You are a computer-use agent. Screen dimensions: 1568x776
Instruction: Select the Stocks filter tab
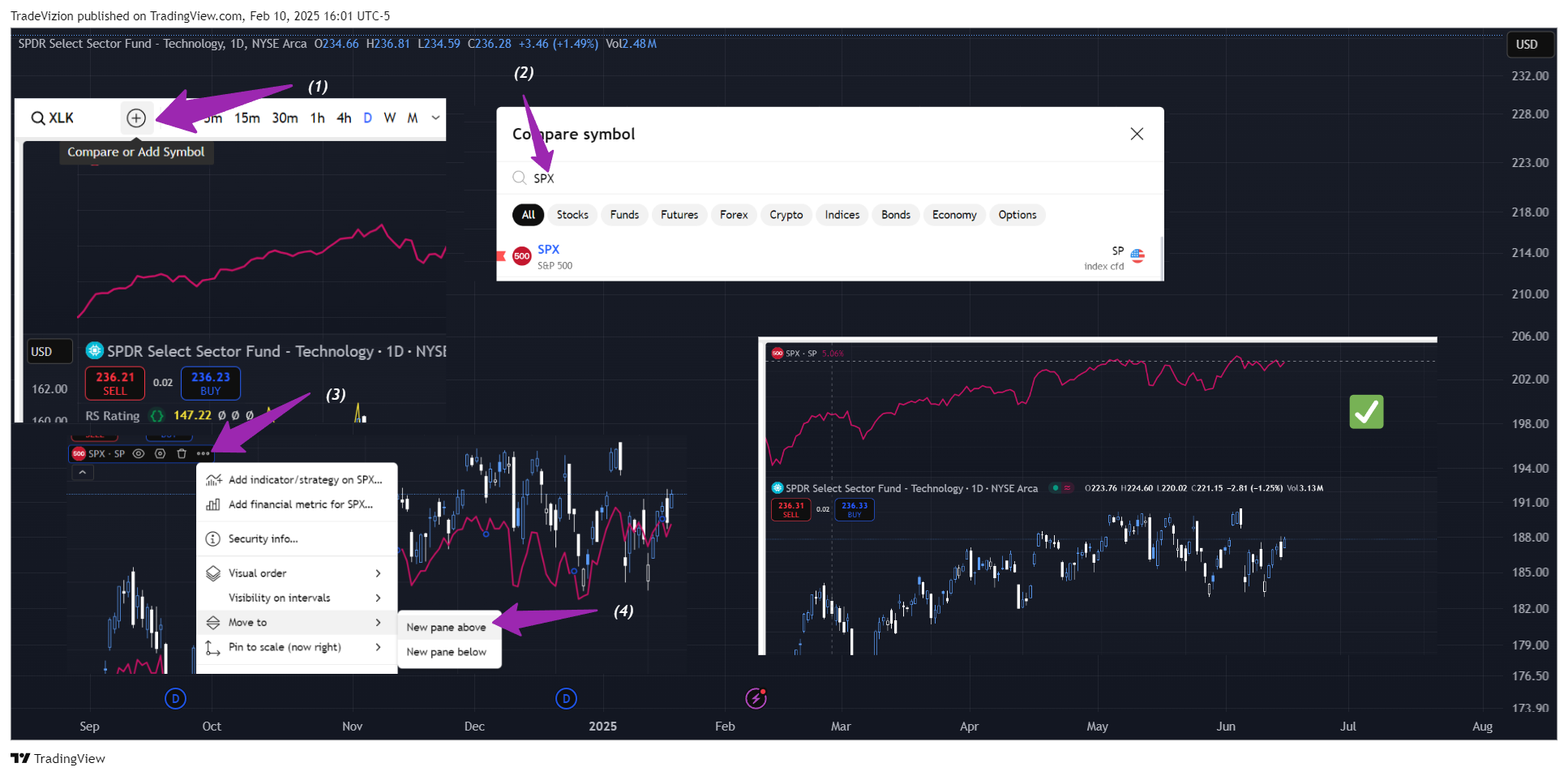(x=572, y=215)
